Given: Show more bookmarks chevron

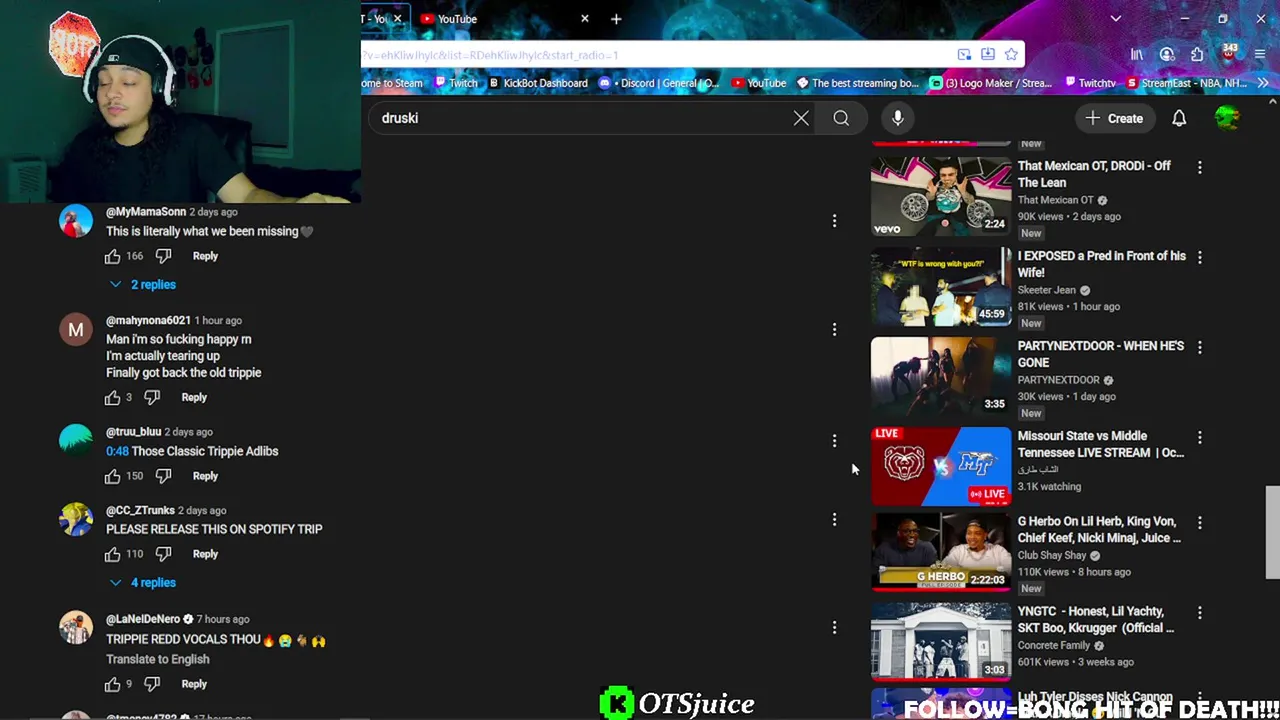Looking at the screenshot, I should (1264, 83).
